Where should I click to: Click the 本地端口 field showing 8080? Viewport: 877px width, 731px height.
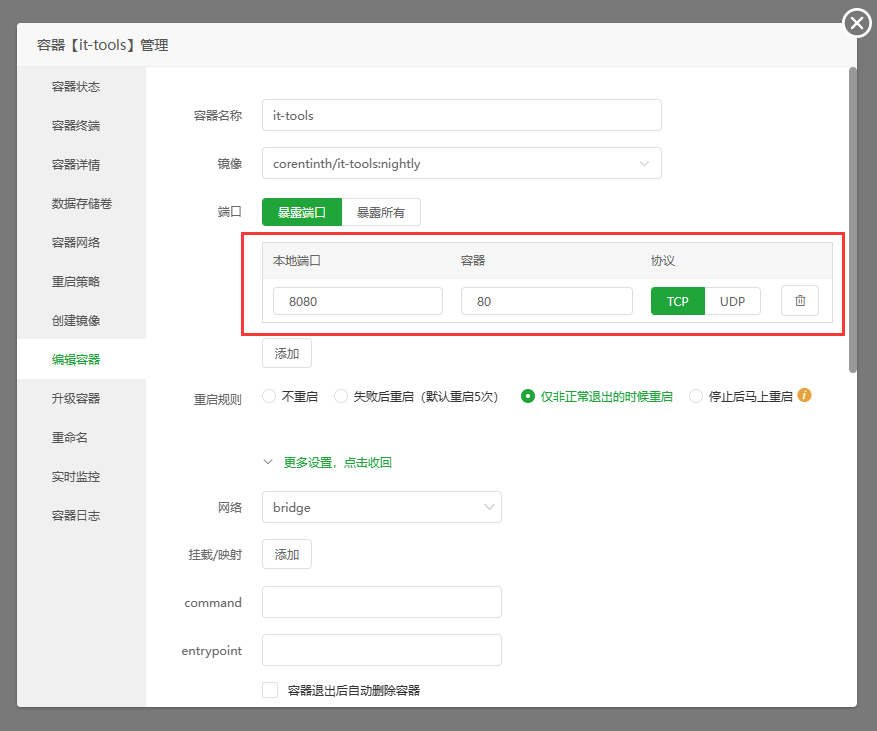click(x=357, y=301)
